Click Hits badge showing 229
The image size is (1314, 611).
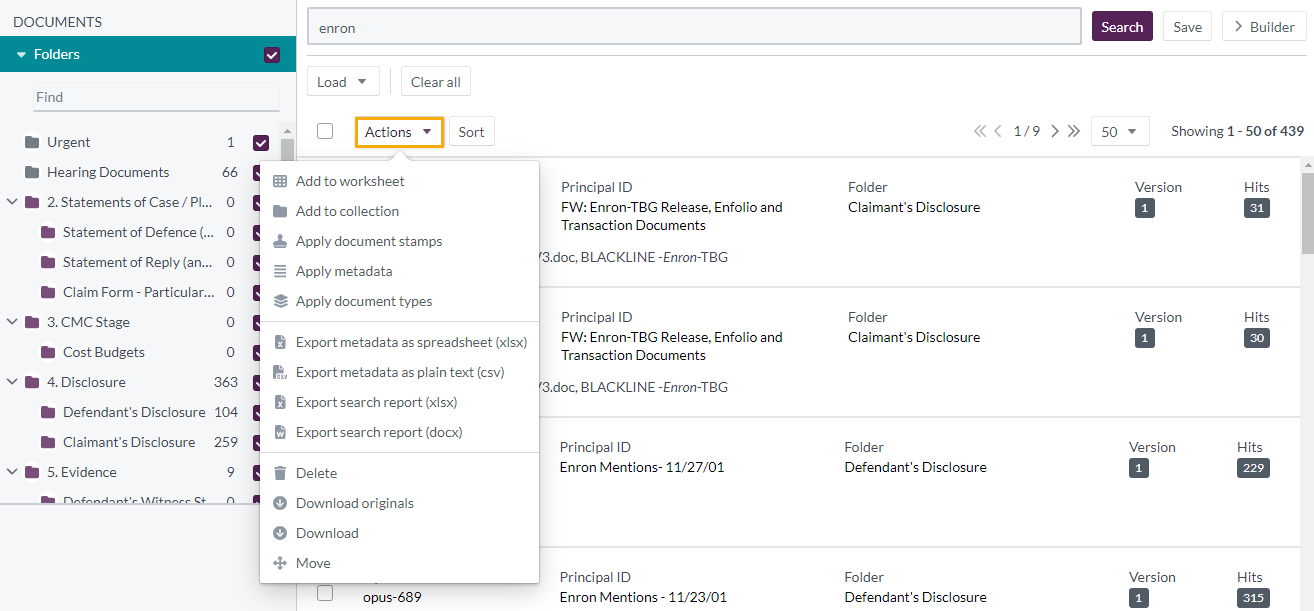[1253, 468]
